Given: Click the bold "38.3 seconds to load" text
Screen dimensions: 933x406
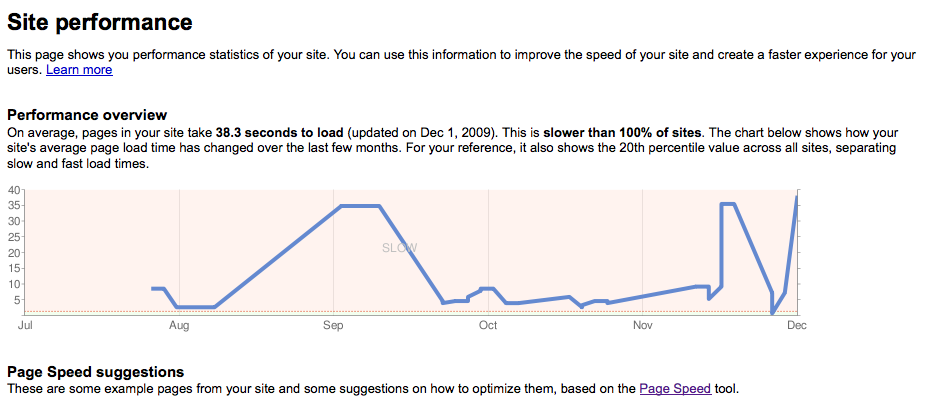Looking at the screenshot, I should click(x=280, y=132).
